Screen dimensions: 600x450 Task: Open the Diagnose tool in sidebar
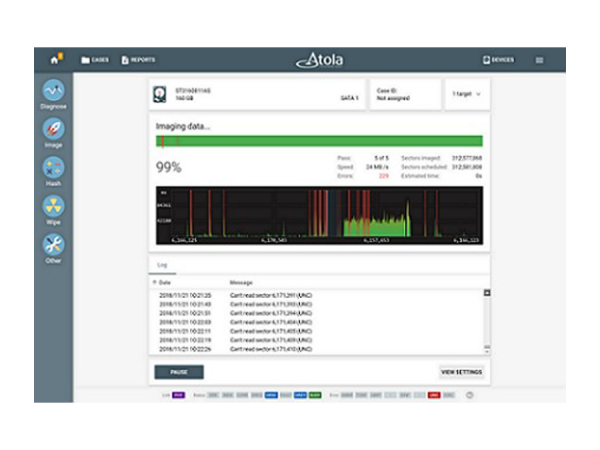pos(53,91)
